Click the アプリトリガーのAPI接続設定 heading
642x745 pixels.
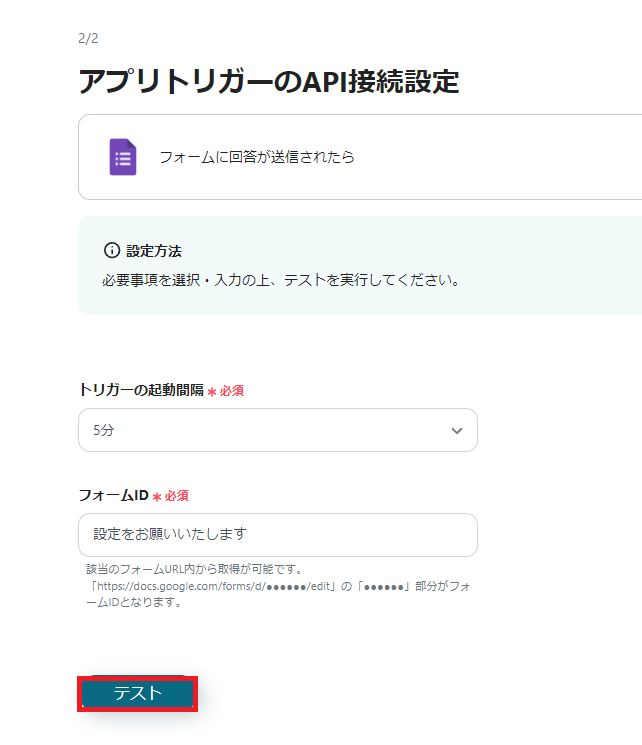pyautogui.click(x=268, y=81)
